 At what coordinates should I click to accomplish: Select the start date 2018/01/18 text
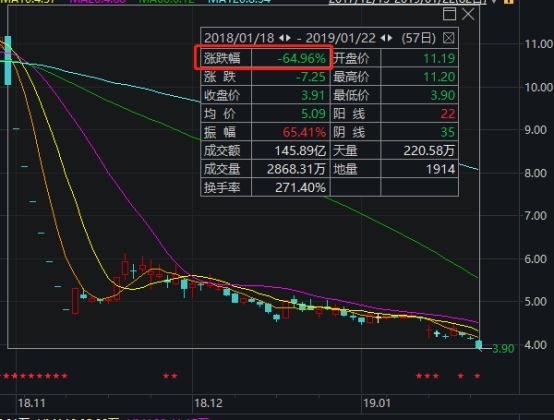(239, 38)
